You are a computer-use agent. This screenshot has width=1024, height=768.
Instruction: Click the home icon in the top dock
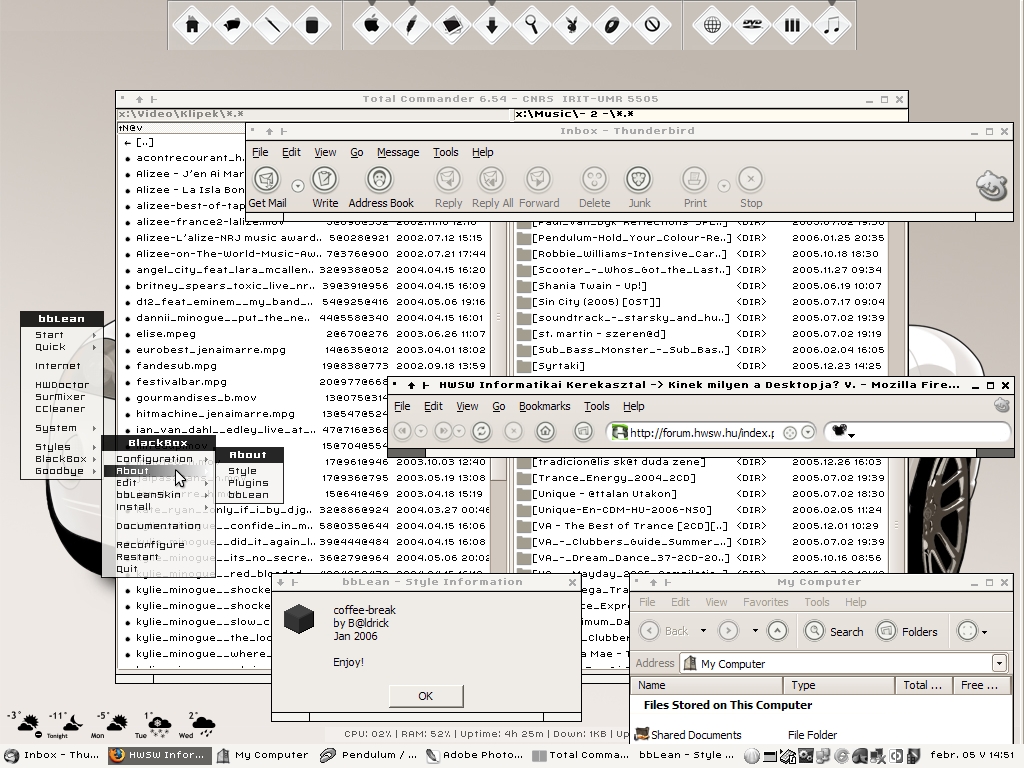click(x=192, y=25)
